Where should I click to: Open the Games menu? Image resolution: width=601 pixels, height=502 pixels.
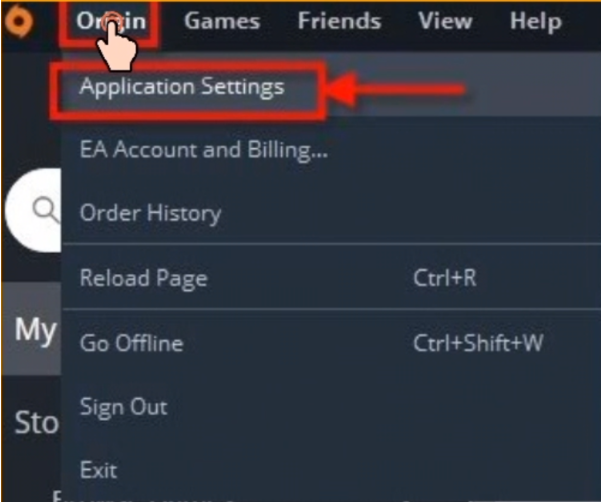222,21
